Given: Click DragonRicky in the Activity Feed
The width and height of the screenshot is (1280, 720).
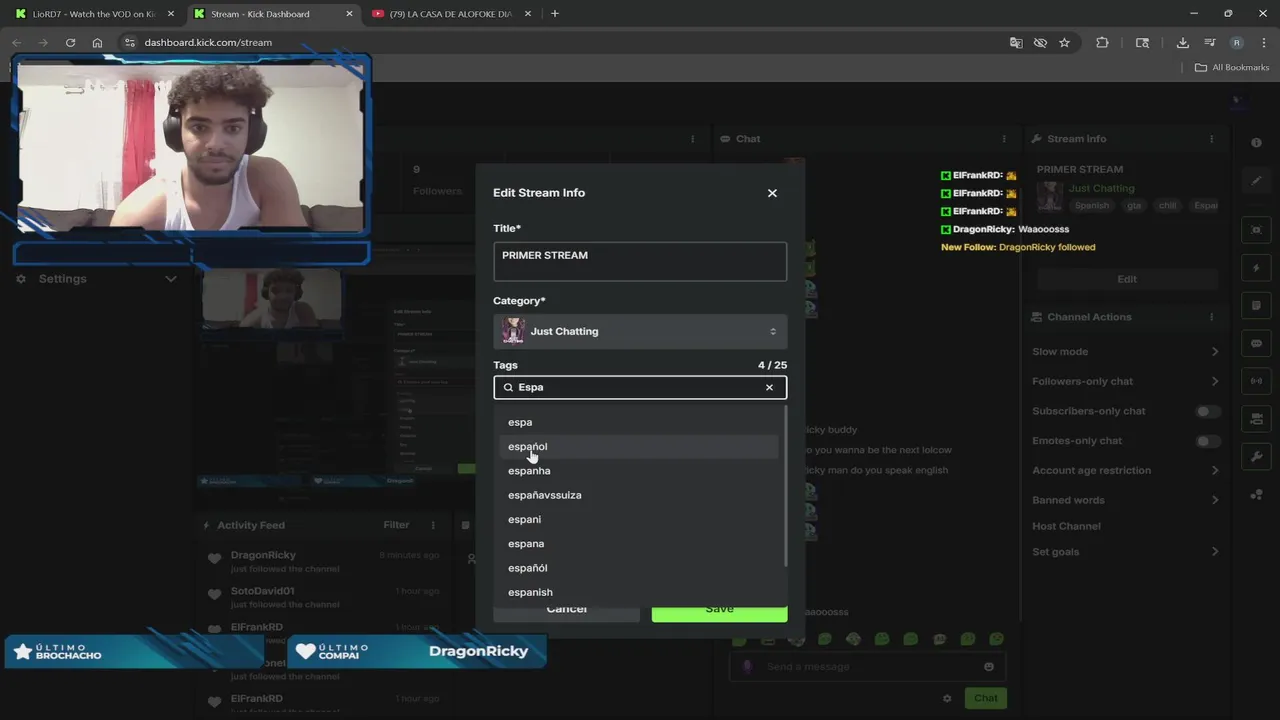Looking at the screenshot, I should [x=263, y=555].
